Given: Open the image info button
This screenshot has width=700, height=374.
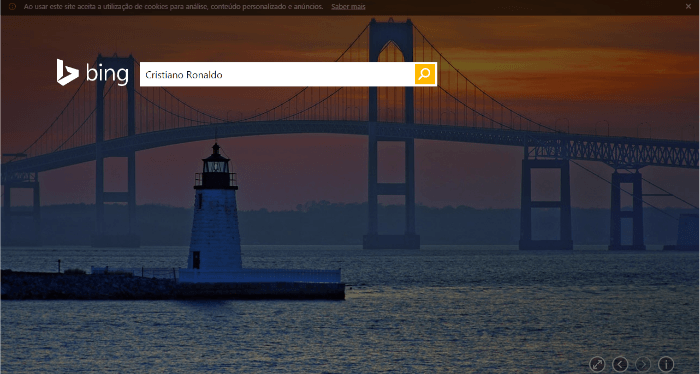Looking at the screenshot, I should [666, 364].
